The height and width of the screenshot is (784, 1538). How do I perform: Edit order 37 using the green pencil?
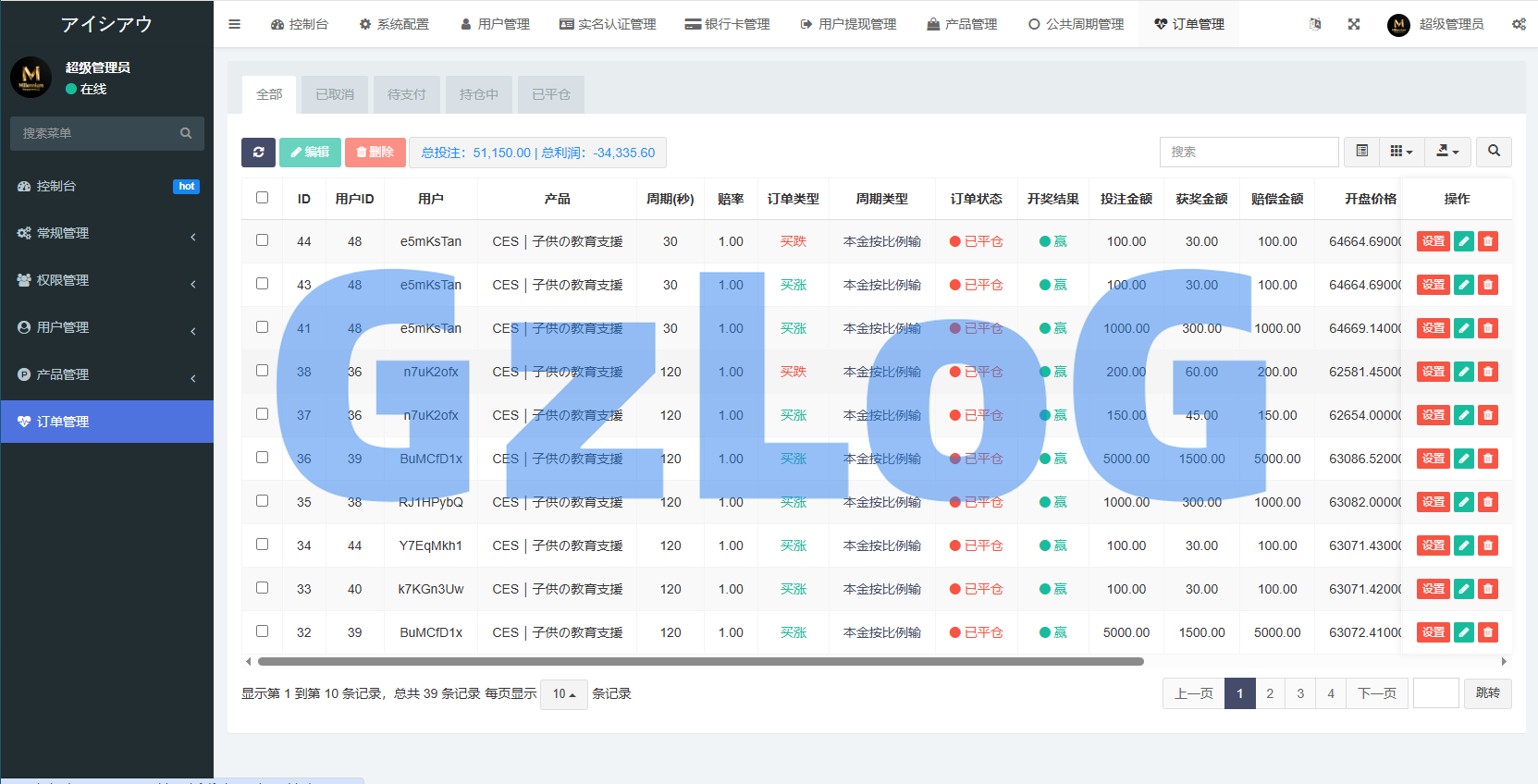1464,415
